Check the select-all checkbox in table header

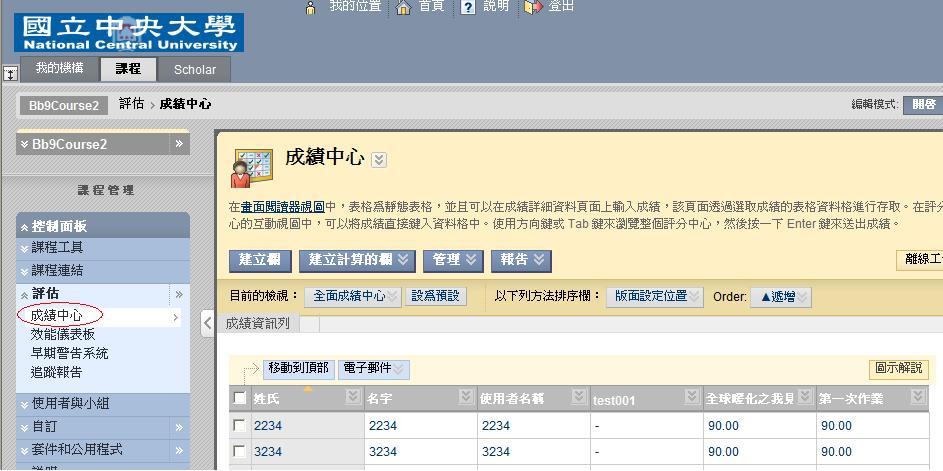point(239,398)
